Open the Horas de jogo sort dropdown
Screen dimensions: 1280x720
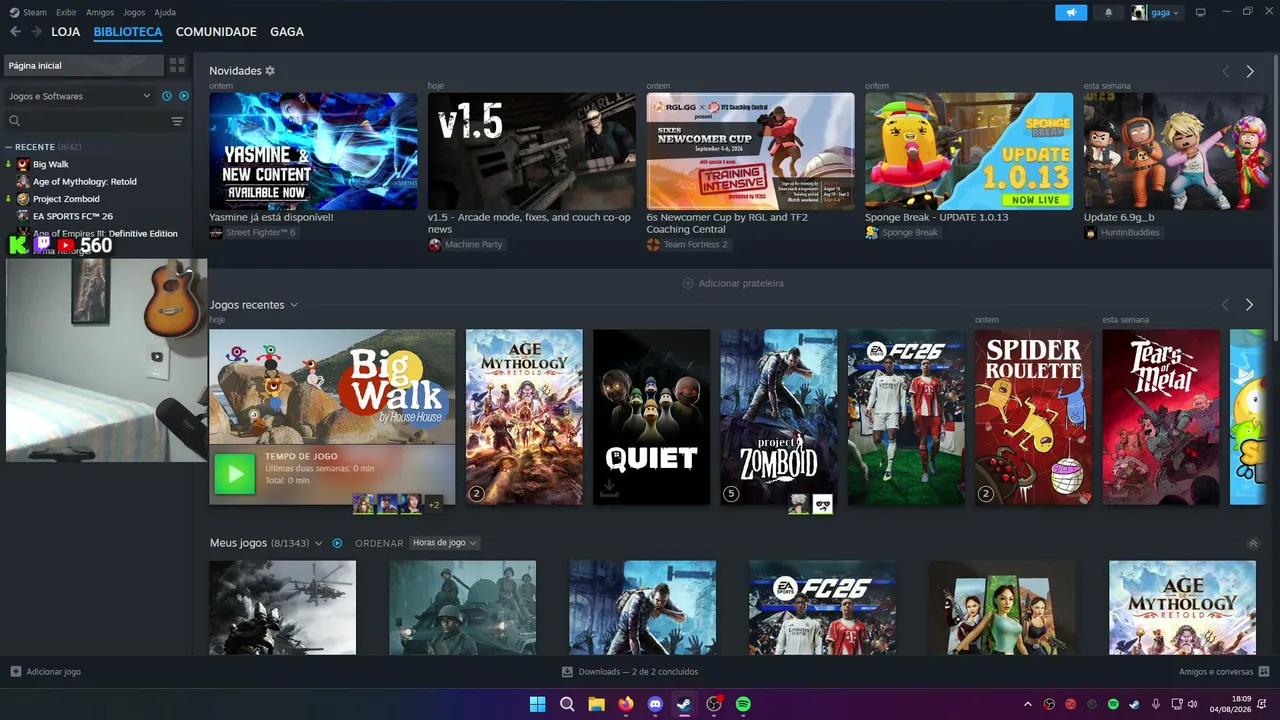[445, 543]
